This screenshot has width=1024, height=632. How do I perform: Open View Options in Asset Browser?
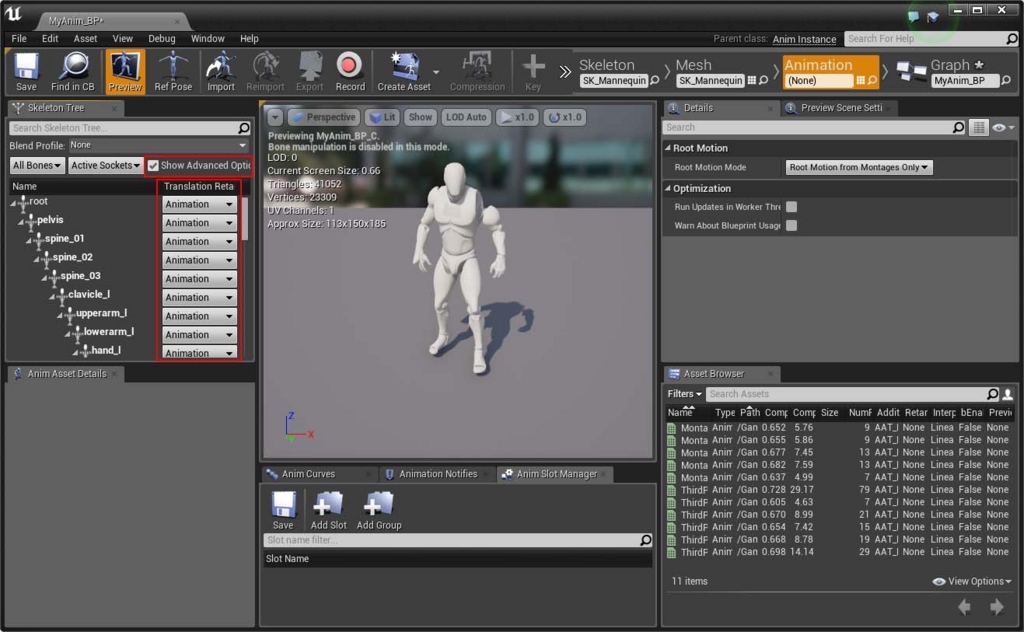(971, 581)
